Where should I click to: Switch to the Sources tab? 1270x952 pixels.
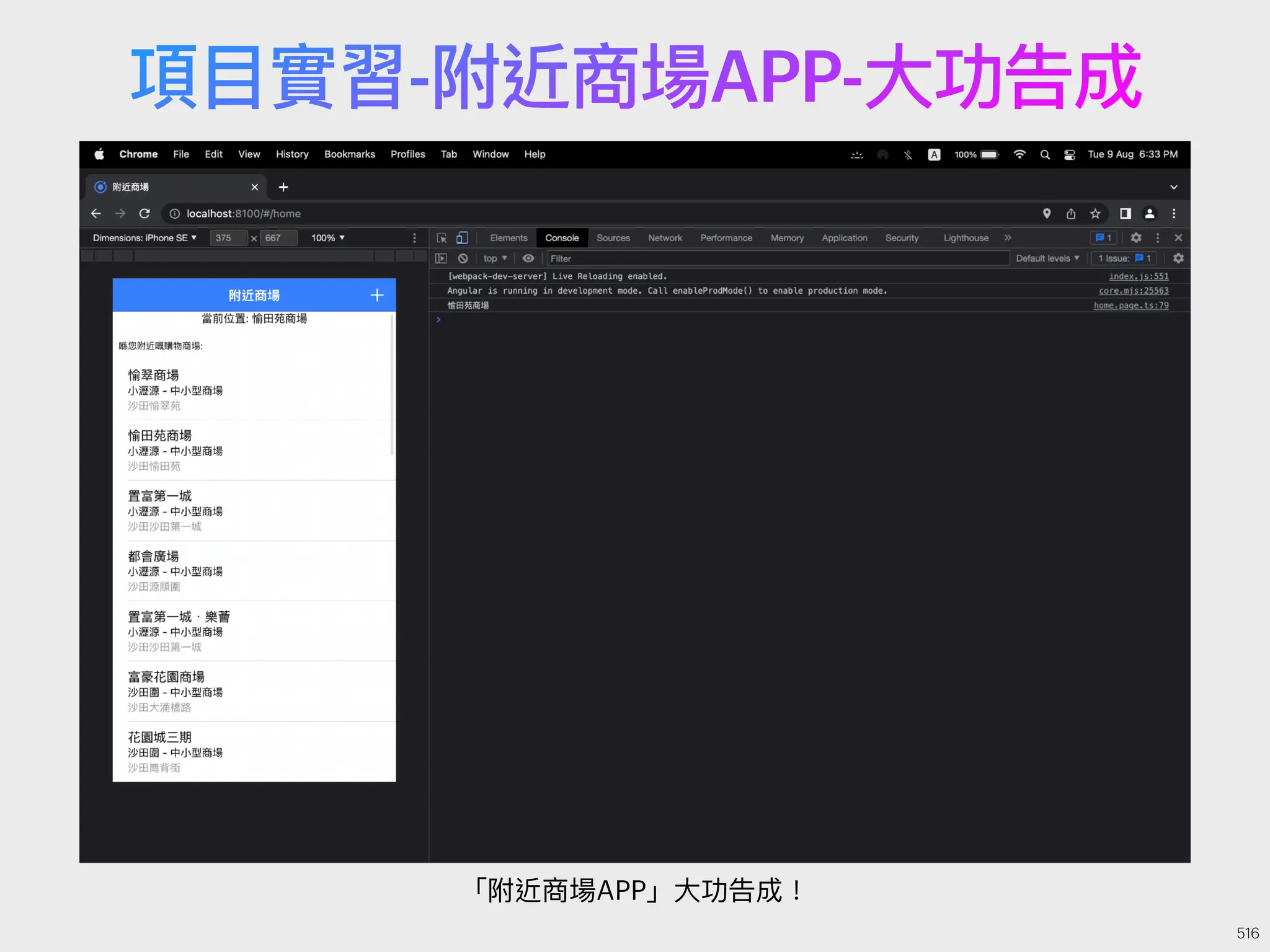(x=613, y=238)
